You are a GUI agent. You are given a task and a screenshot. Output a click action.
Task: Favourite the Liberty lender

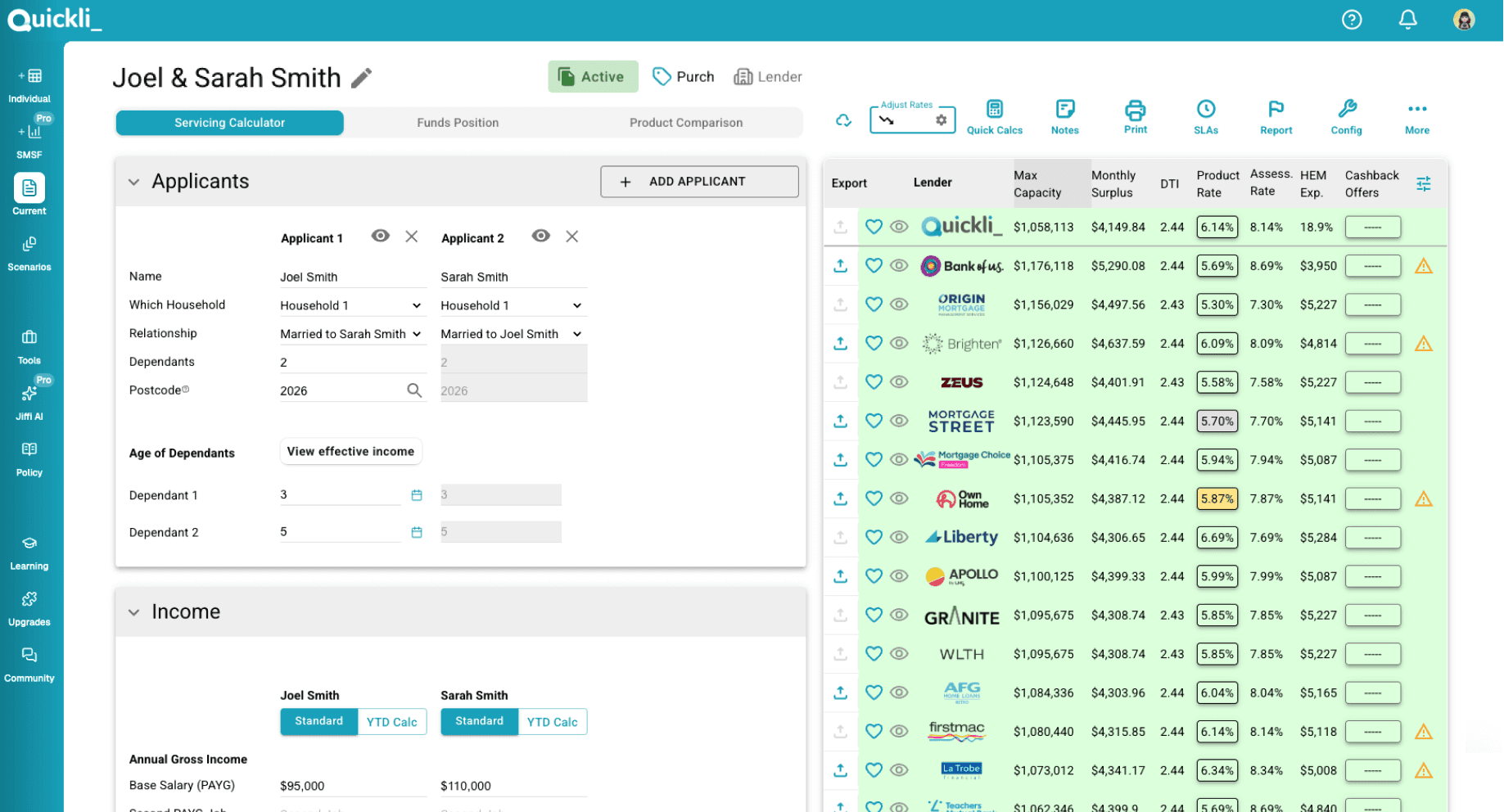tap(874, 537)
